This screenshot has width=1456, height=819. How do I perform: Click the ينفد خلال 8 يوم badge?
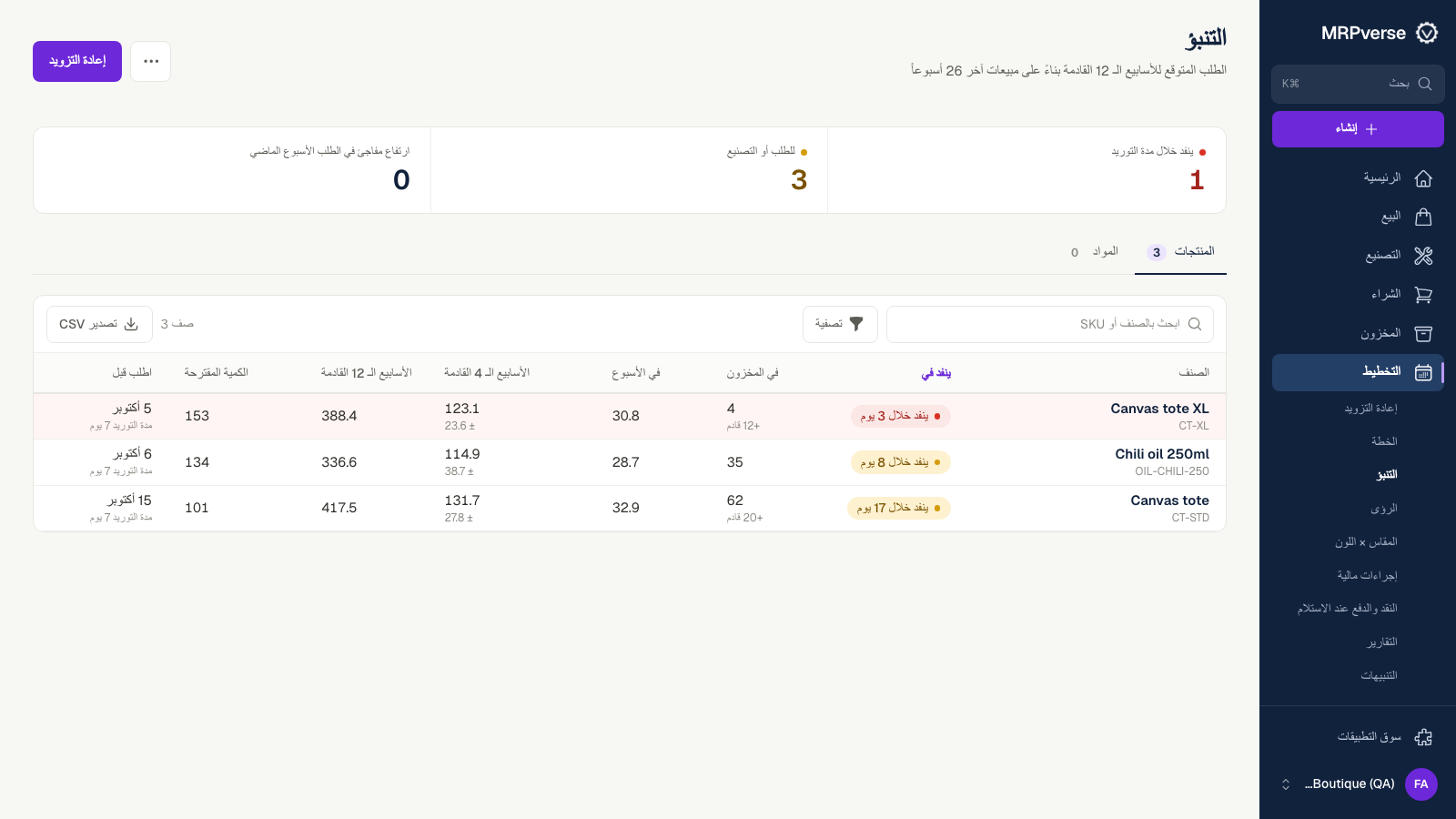[x=901, y=462]
